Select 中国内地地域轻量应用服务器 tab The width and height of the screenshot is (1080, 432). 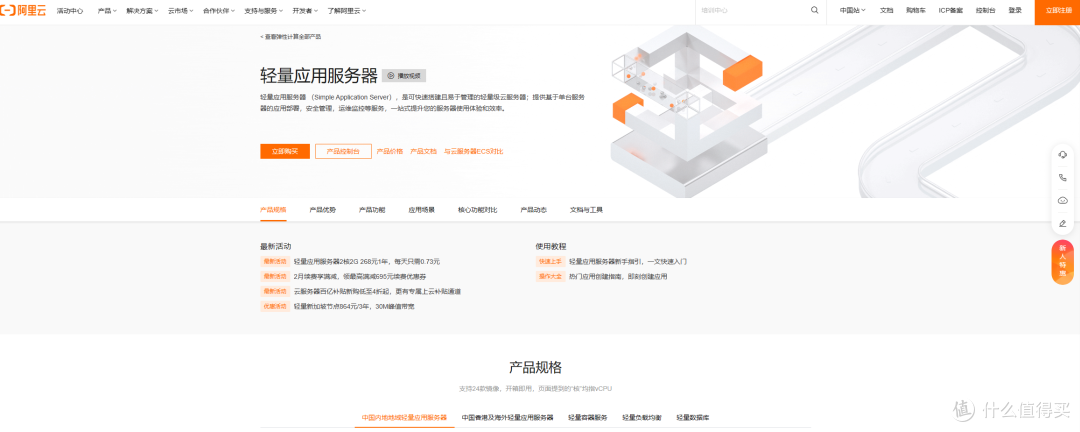pos(404,418)
